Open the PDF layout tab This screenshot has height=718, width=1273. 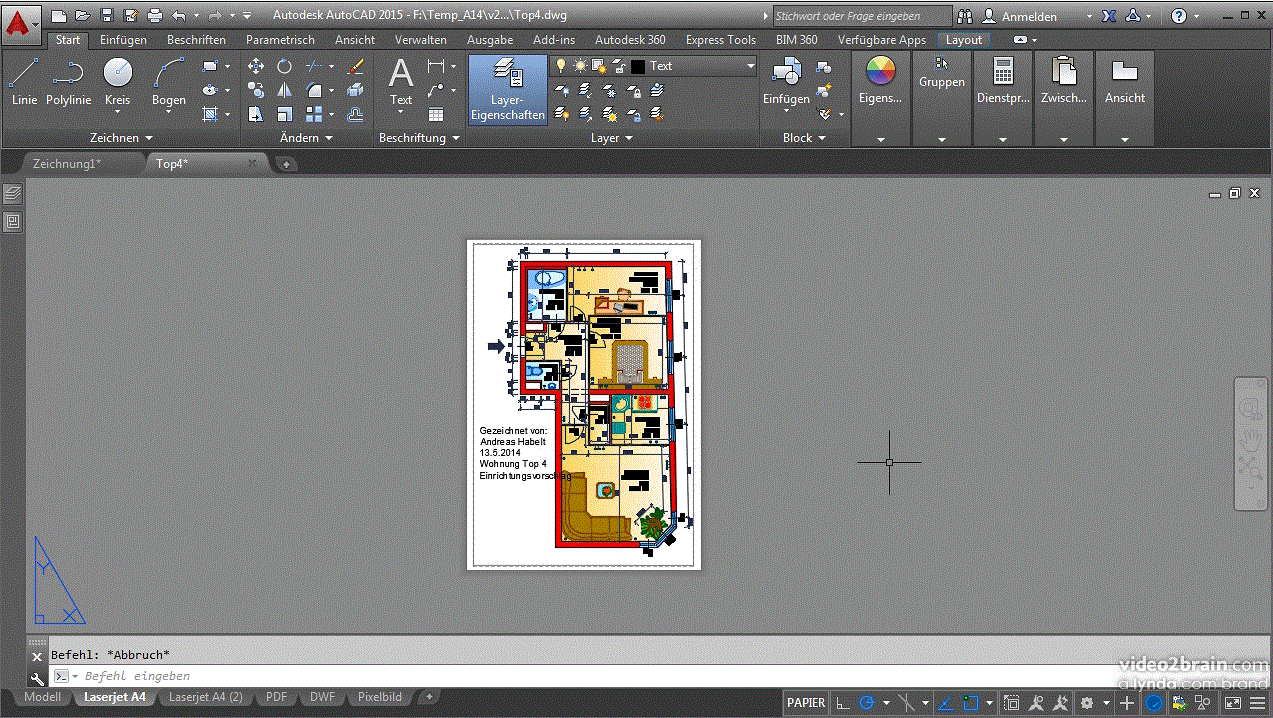click(276, 697)
